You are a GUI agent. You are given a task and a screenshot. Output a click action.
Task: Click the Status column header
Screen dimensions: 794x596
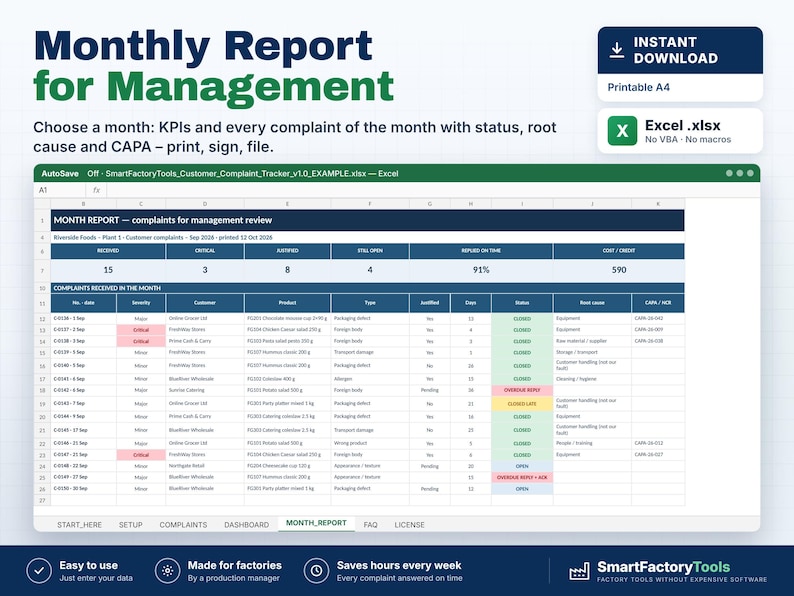click(522, 303)
